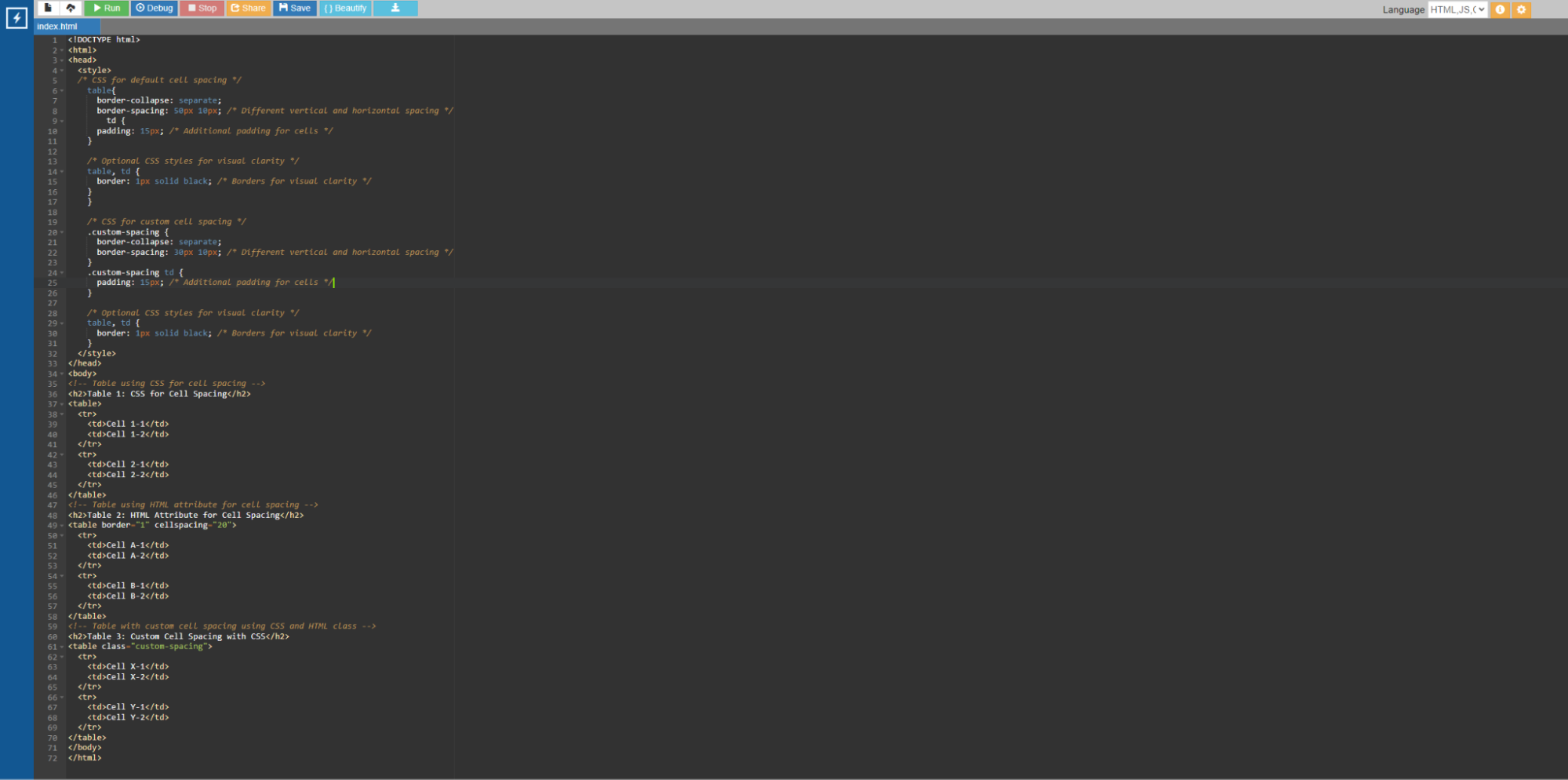The width and height of the screenshot is (1568, 780).
Task: Fold the .custom-spacing rule on line 20
Action: coord(62,232)
